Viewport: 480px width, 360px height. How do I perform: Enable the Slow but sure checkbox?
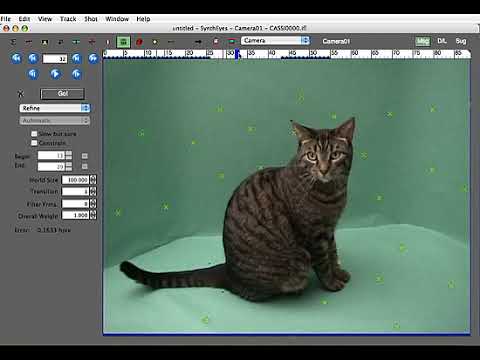pos(34,134)
